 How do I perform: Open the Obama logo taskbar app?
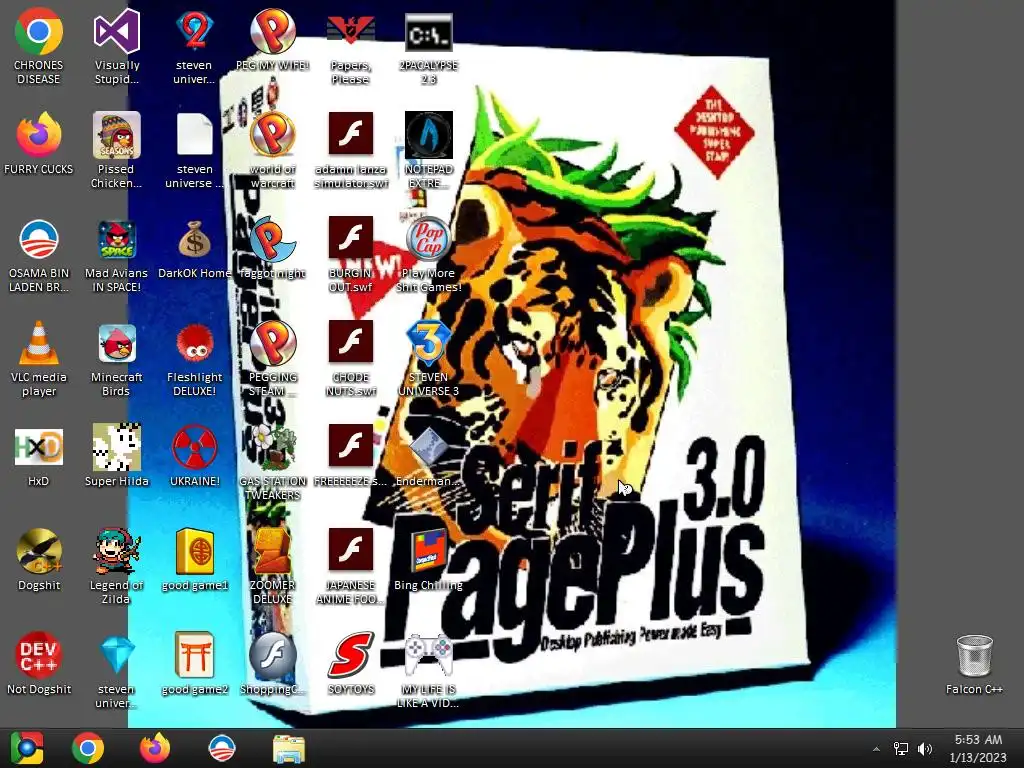click(x=221, y=748)
